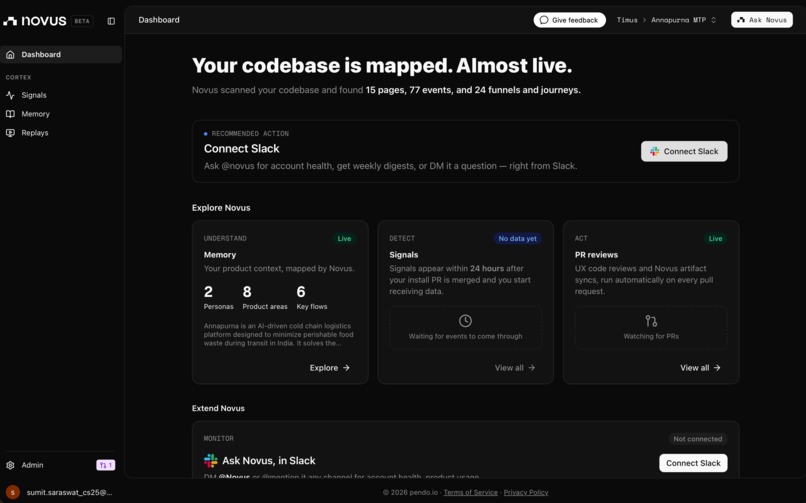This screenshot has height=503, width=806.
Task: Click Connect Slack in the Monitor card
Action: click(693, 463)
